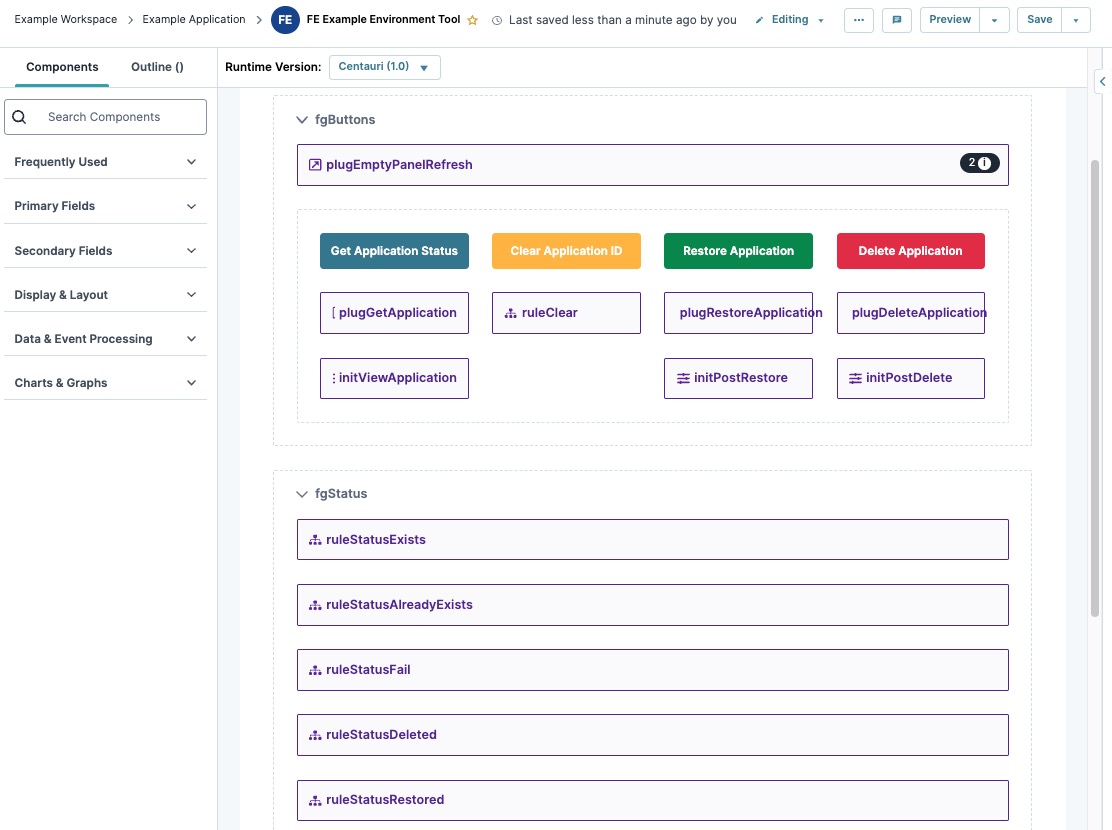Click the ruleStatusExists decisions icon
Image resolution: width=1112 pixels, height=830 pixels.
click(315, 540)
